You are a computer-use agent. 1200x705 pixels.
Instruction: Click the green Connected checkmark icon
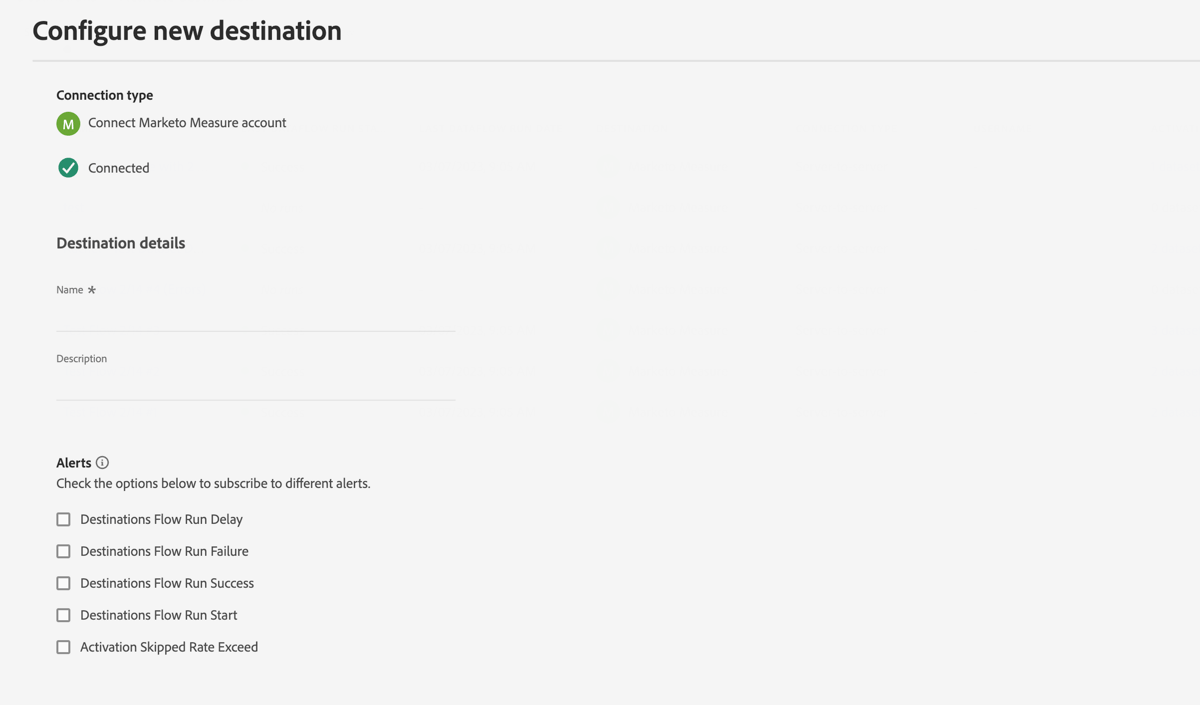(x=68, y=168)
